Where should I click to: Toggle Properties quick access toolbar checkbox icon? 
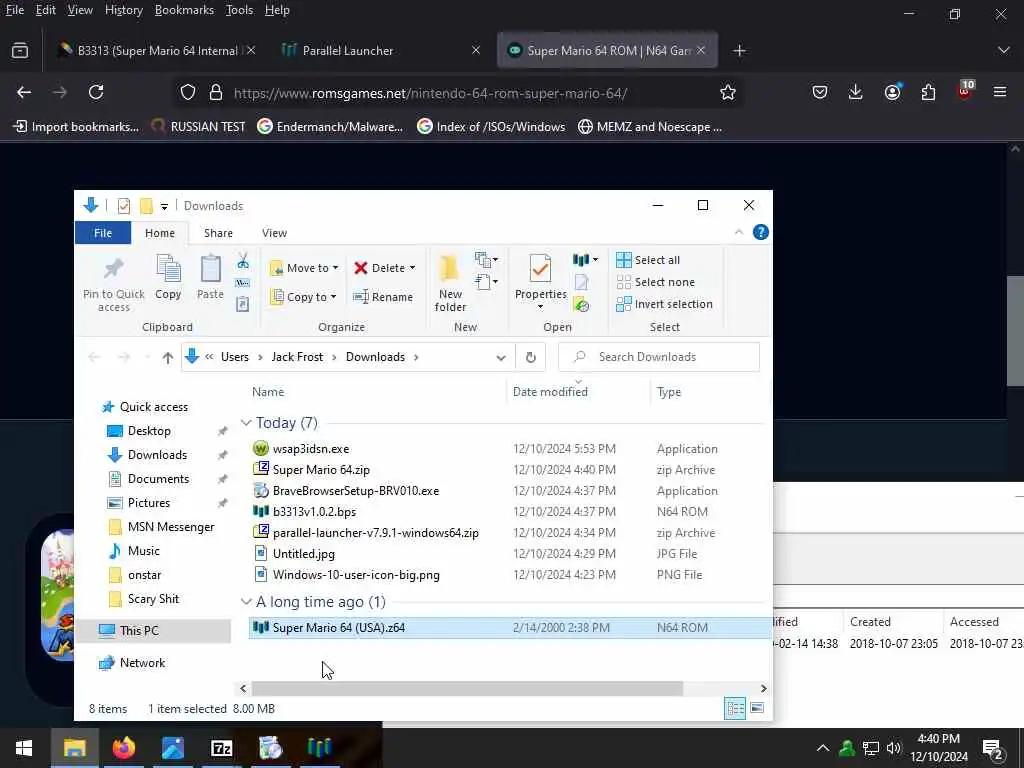click(123, 206)
